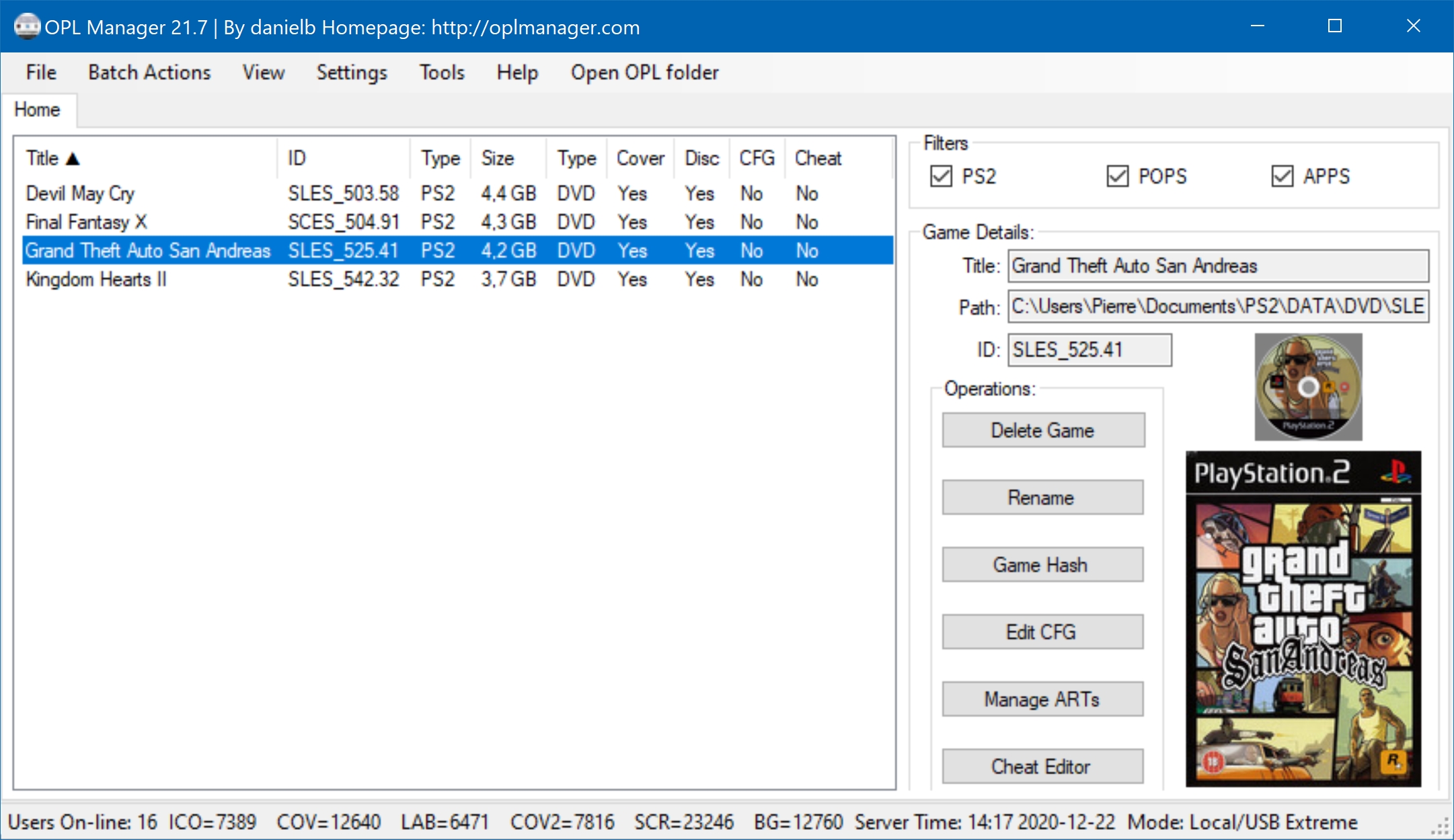Screen dimensions: 1454x840
Task: Click the ID SCES_504.91 cell
Action: coord(344,222)
